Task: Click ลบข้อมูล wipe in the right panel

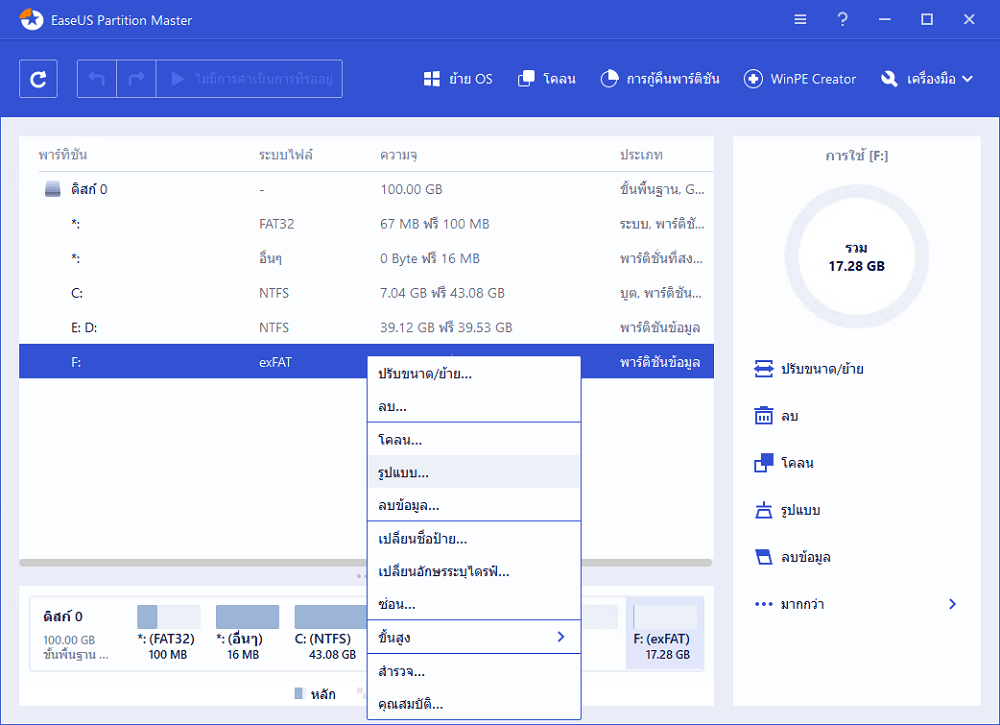Action: (x=792, y=557)
